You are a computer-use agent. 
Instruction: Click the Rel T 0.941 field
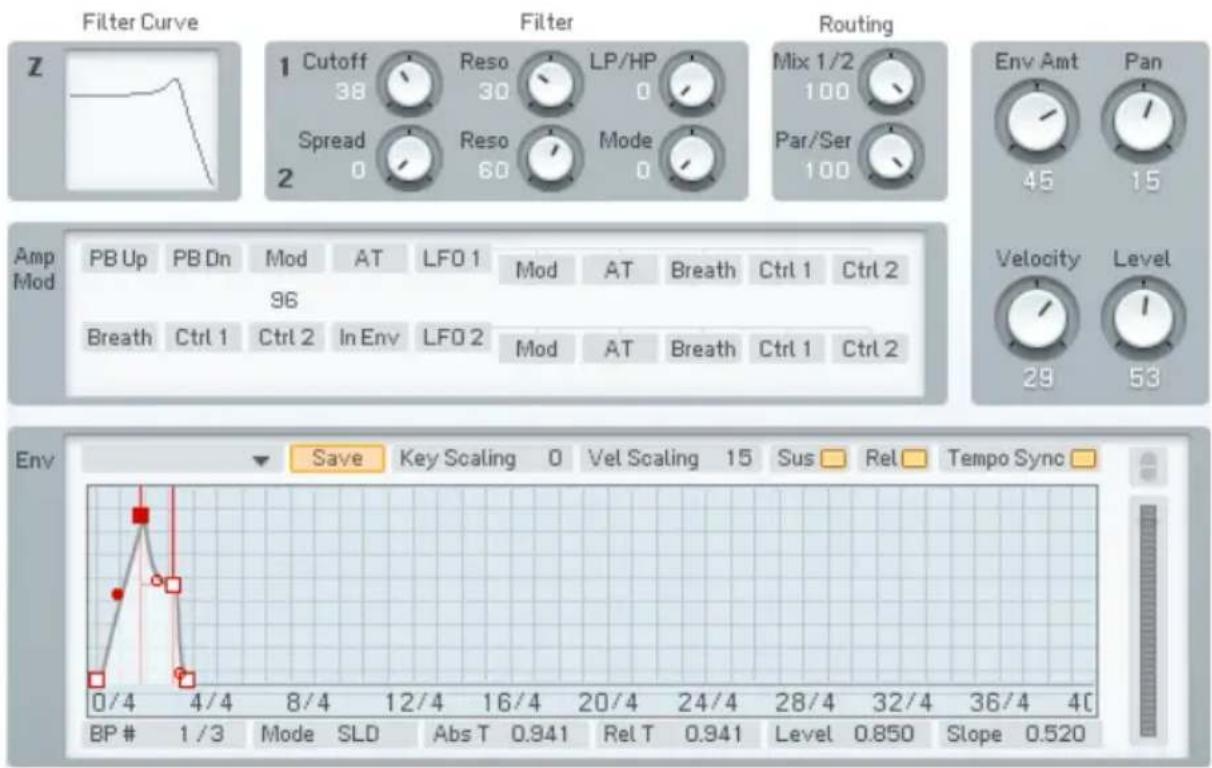(675, 735)
